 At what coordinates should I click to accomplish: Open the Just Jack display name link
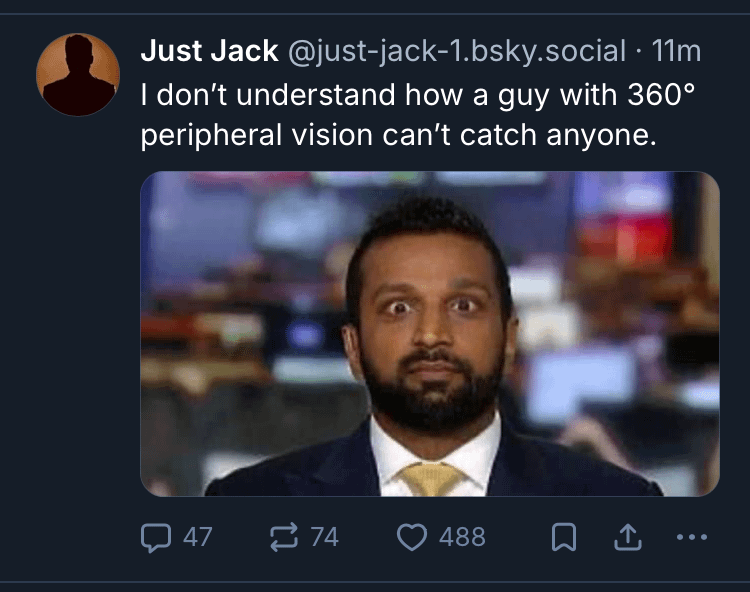point(209,50)
